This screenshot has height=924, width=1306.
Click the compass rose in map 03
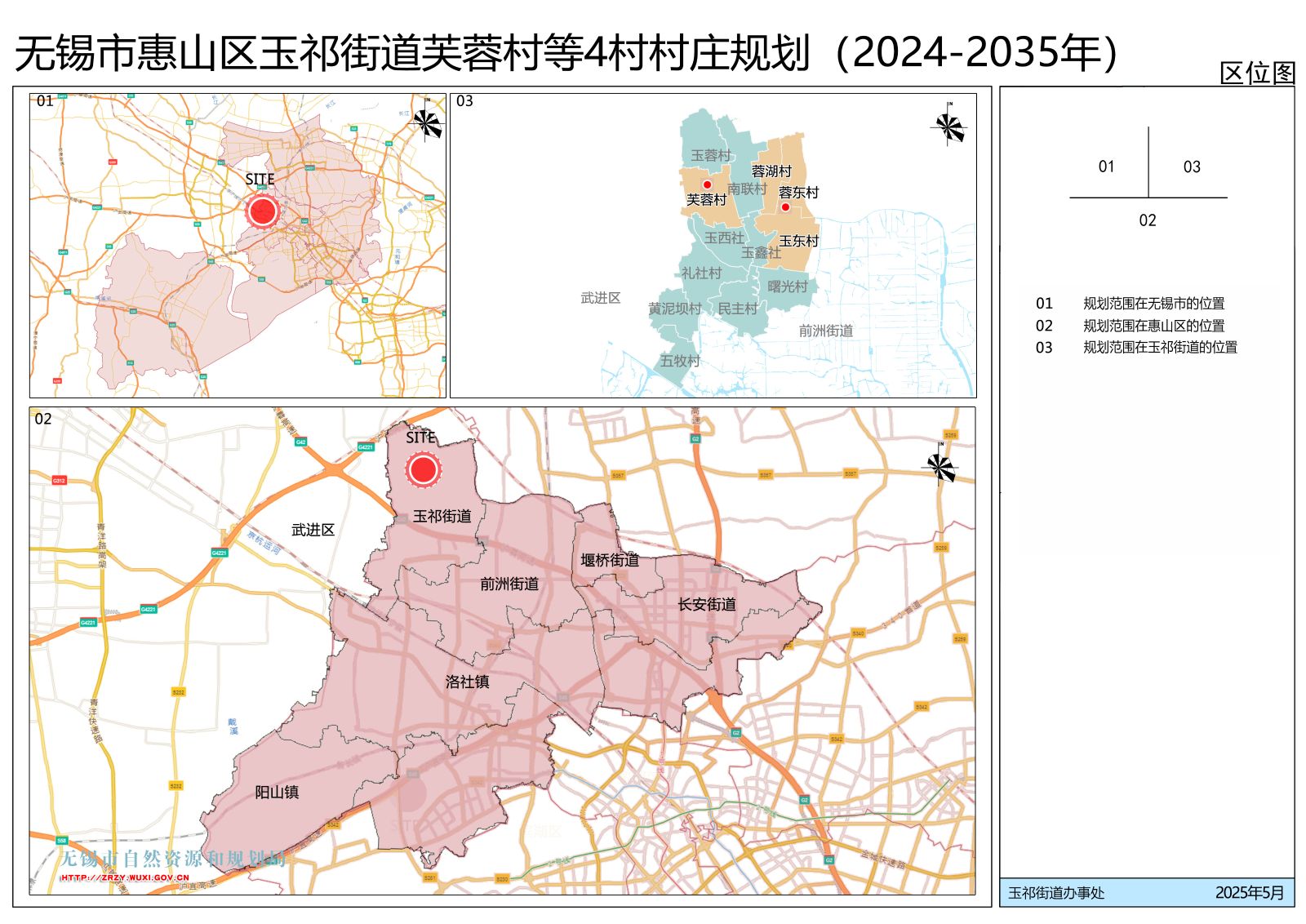[948, 127]
